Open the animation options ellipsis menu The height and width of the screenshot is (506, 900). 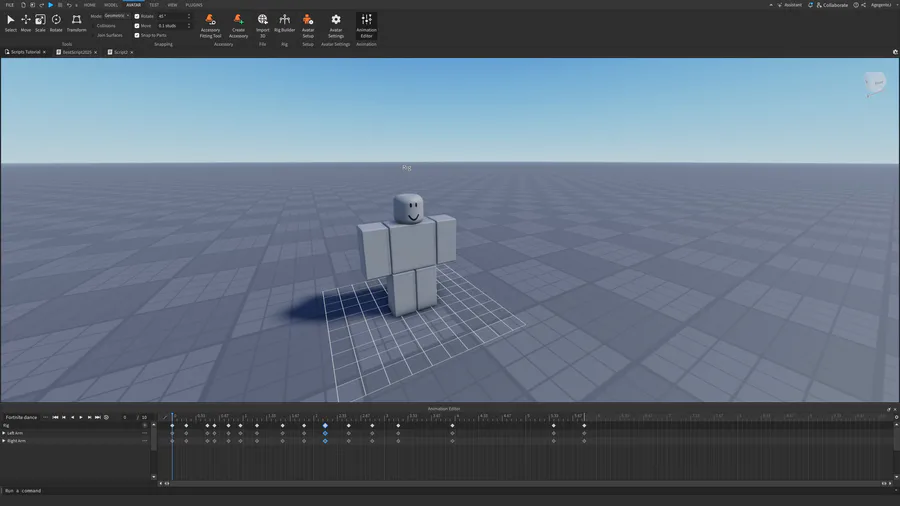[45, 417]
